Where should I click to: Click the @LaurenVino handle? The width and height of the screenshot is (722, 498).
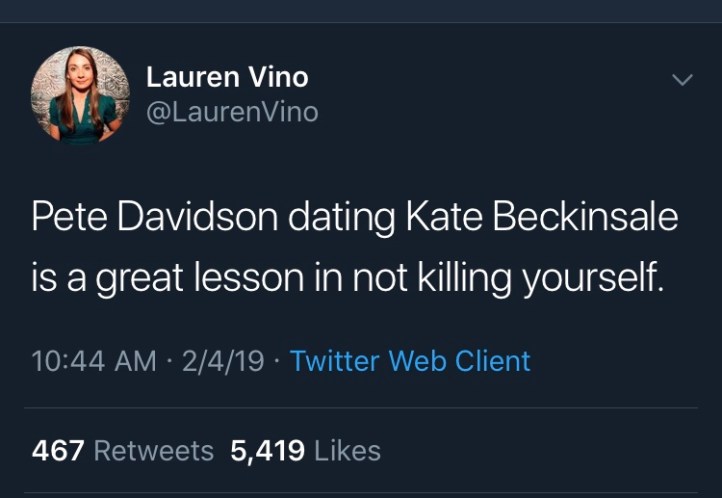point(232,112)
